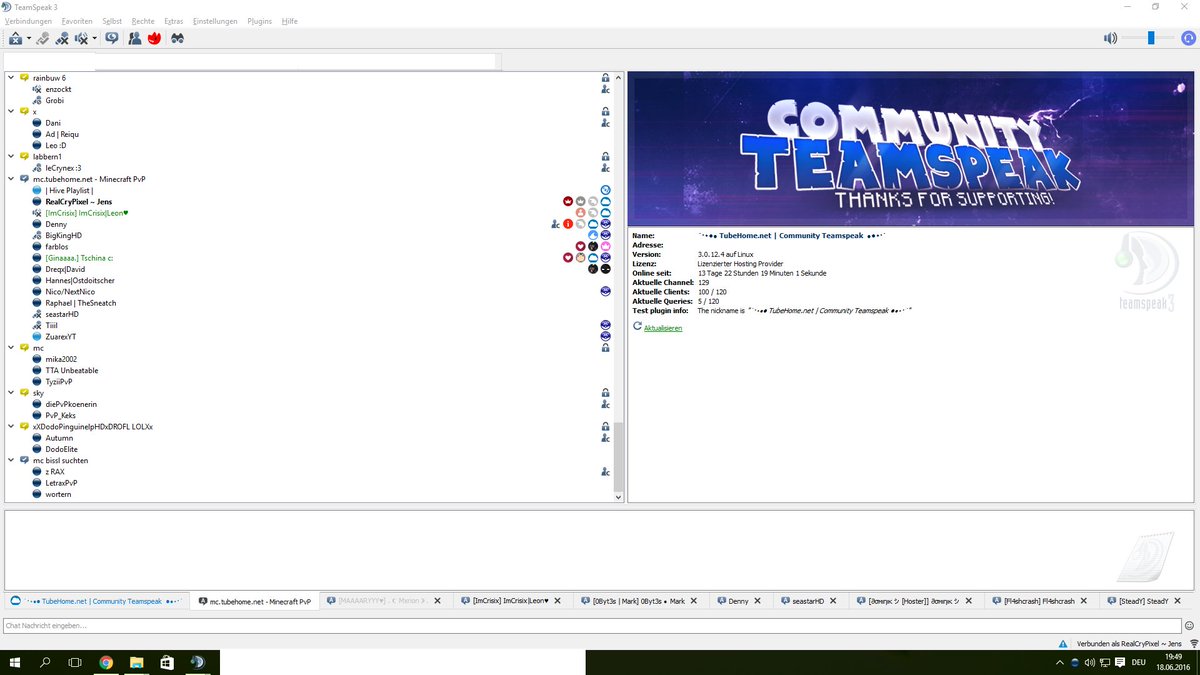The width and height of the screenshot is (1200, 675).
Task: Toggle the mute microphone toolbar button
Action: (x=62, y=38)
